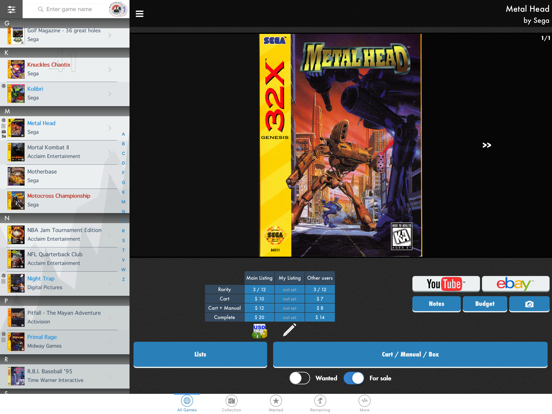
Task: Open the camera button
Action: click(x=529, y=304)
